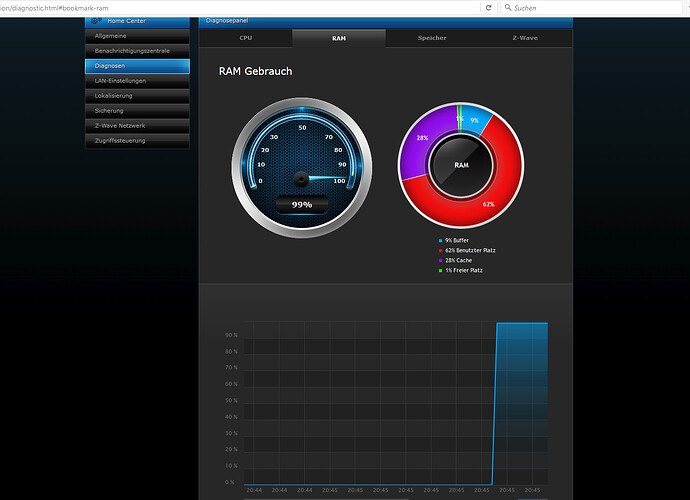Open Allgemeine in the sidebar
The width and height of the screenshot is (690, 500).
point(137,35)
